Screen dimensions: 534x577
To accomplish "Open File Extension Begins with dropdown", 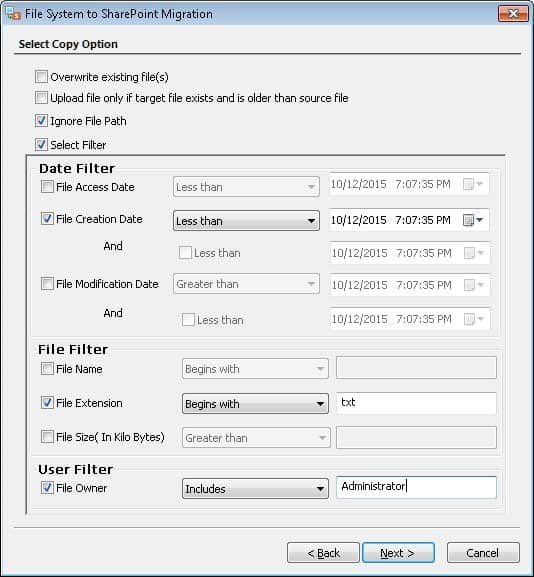I will coord(255,404).
